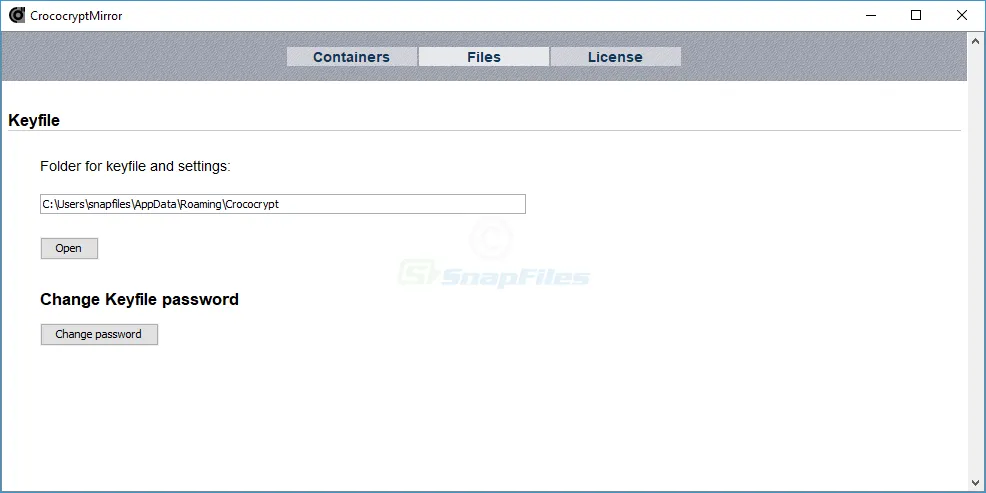
Task: Maximize the CrococryptMirror window
Action: tap(916, 16)
